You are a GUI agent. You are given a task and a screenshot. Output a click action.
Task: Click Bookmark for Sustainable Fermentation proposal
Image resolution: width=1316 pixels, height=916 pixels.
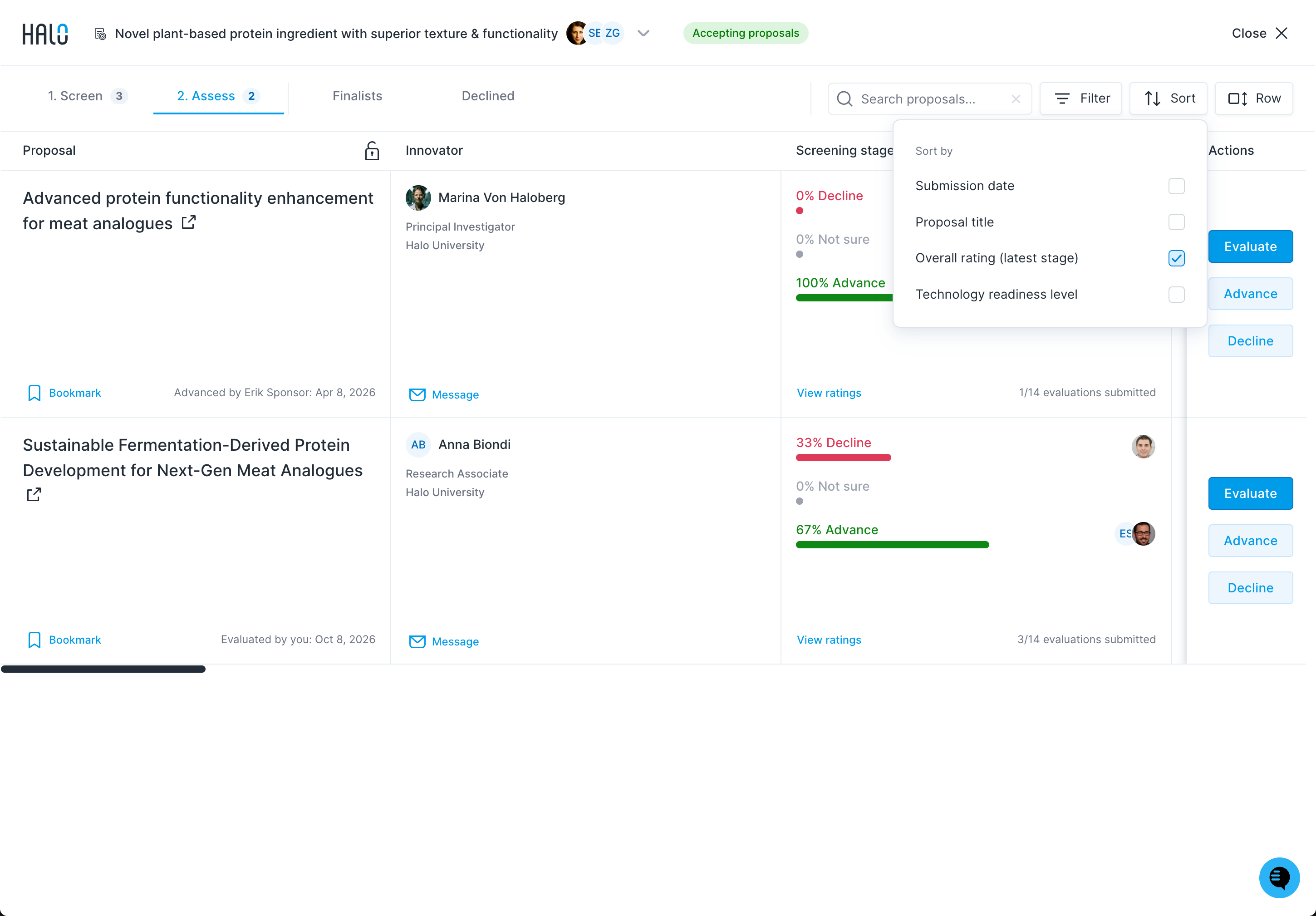tap(64, 640)
